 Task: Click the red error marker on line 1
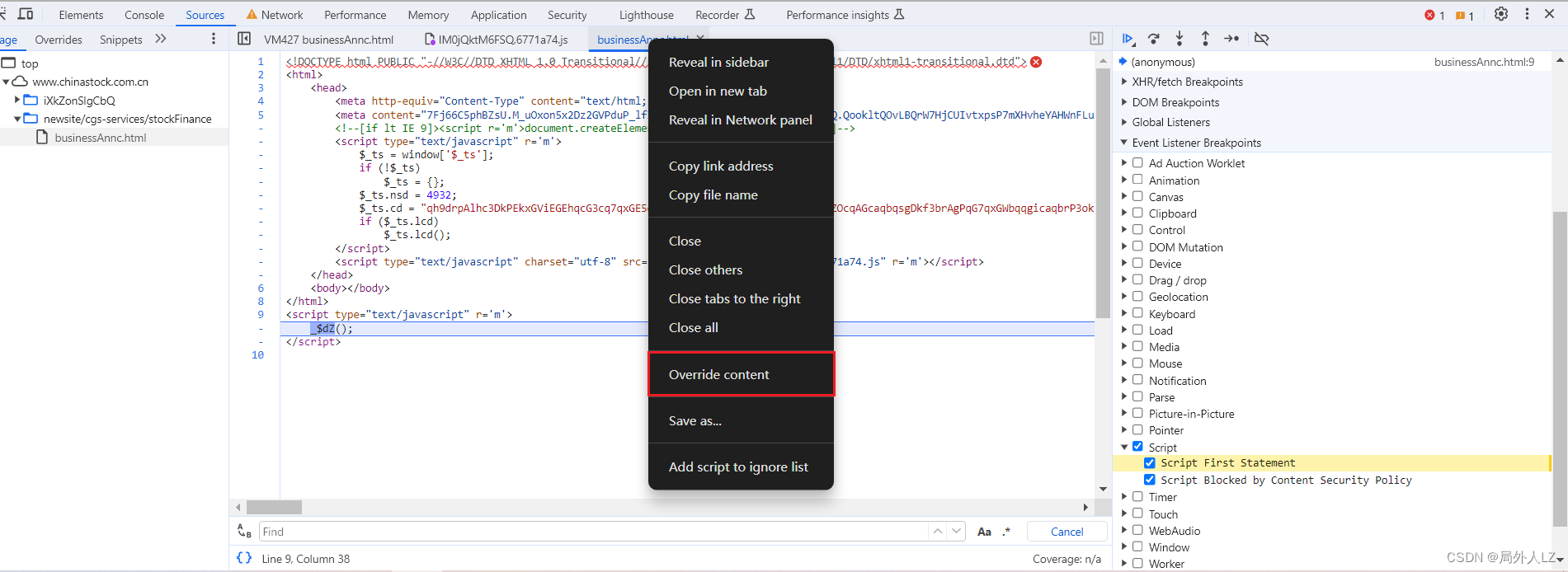[x=1036, y=62]
